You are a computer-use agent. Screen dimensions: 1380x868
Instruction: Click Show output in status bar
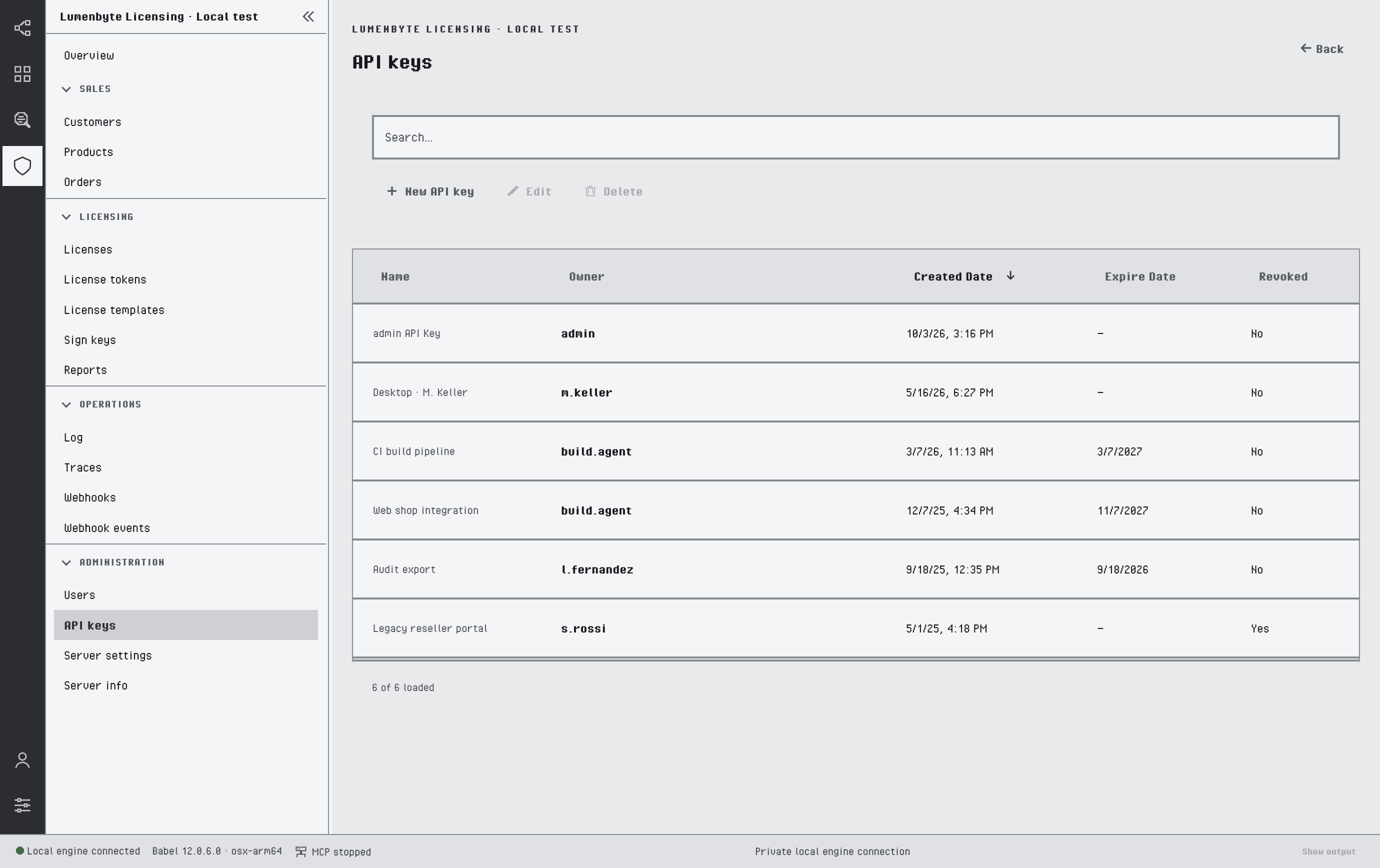[1328, 852]
